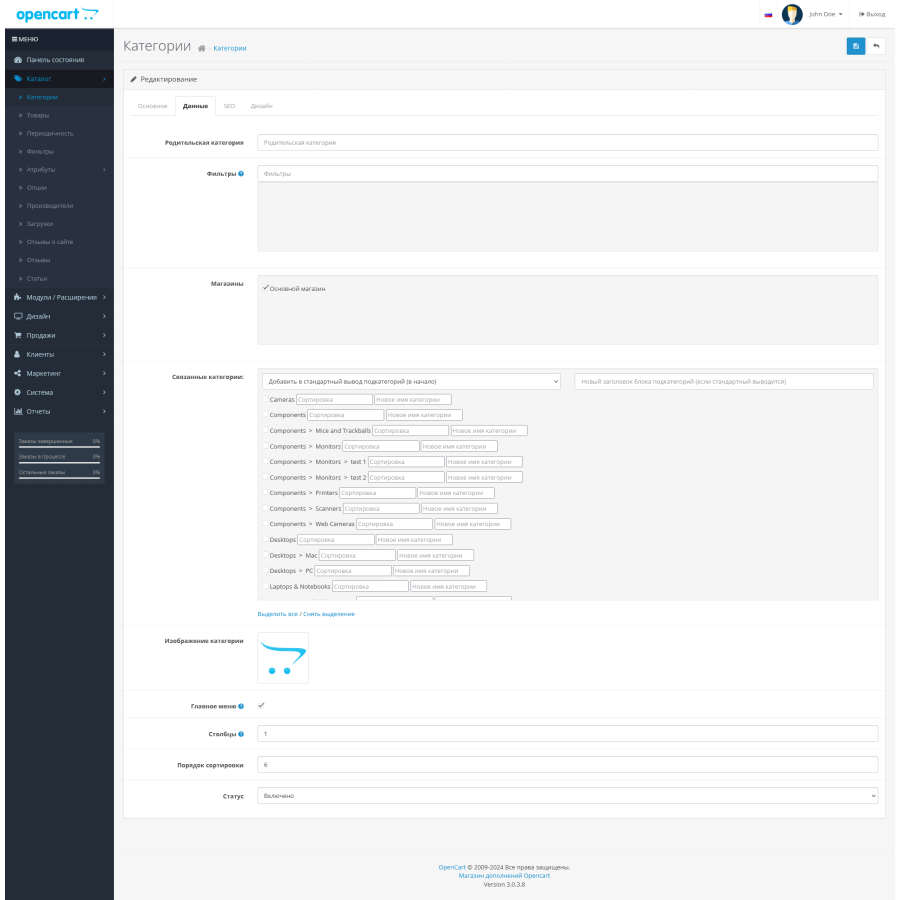Check the Components > Web Cameras checkbox
Screen dimensions: 900x900
click(x=265, y=523)
